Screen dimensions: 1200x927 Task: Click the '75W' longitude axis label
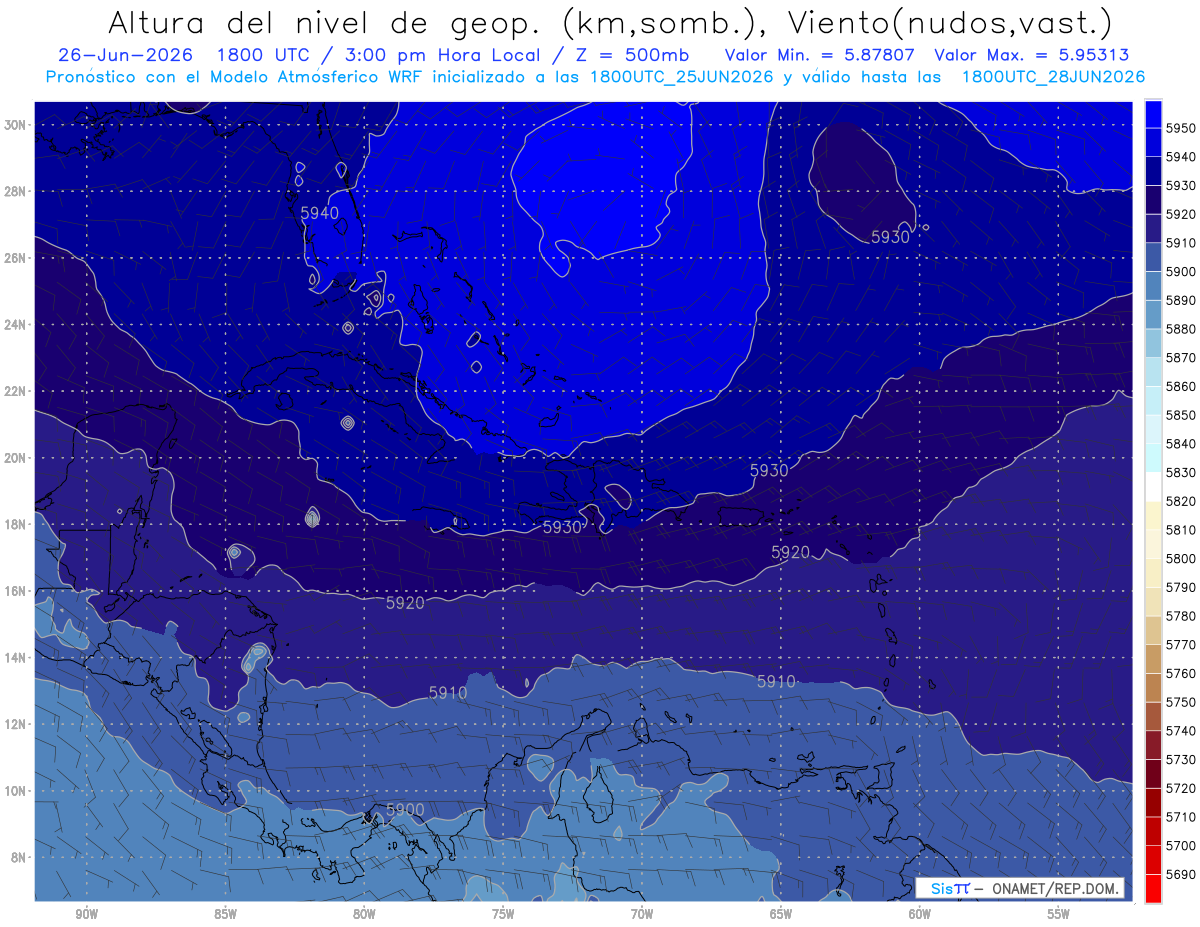(x=503, y=914)
